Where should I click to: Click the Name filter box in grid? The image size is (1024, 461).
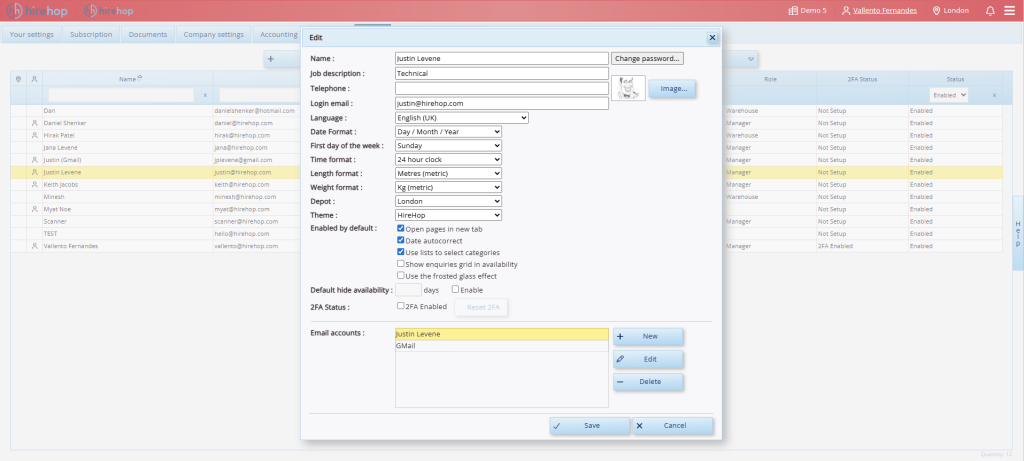tap(121, 95)
